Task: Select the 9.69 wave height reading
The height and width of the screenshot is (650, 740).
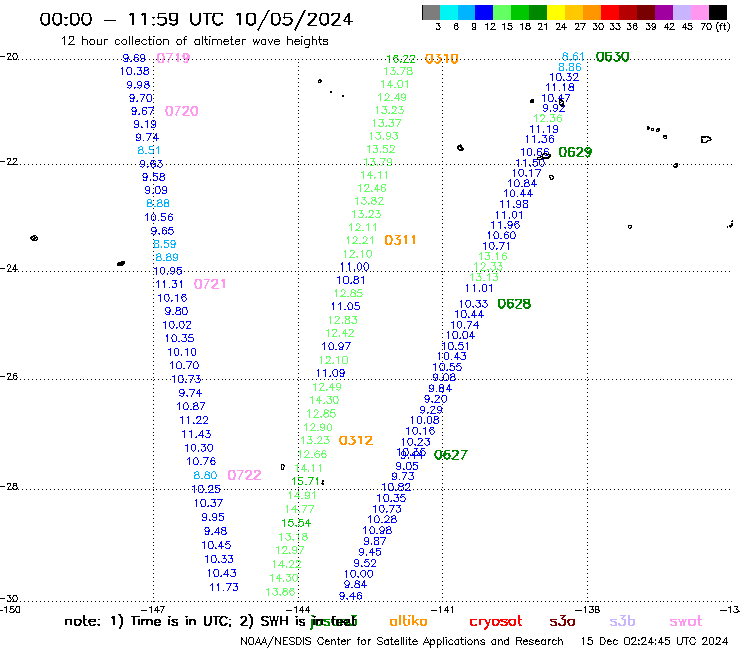Action: point(134,58)
